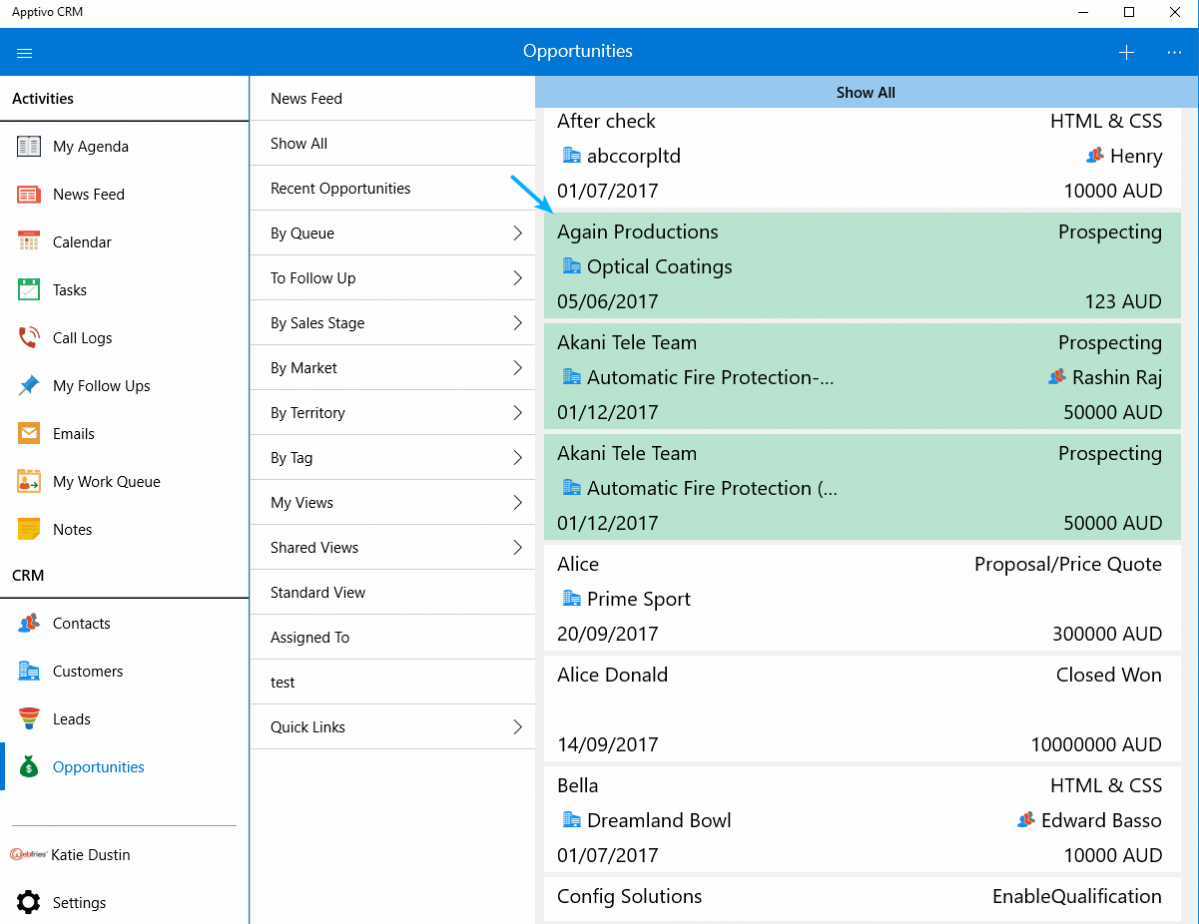Click the Optical Coatings customer link
The width and height of the screenshot is (1199, 924).
tap(659, 267)
